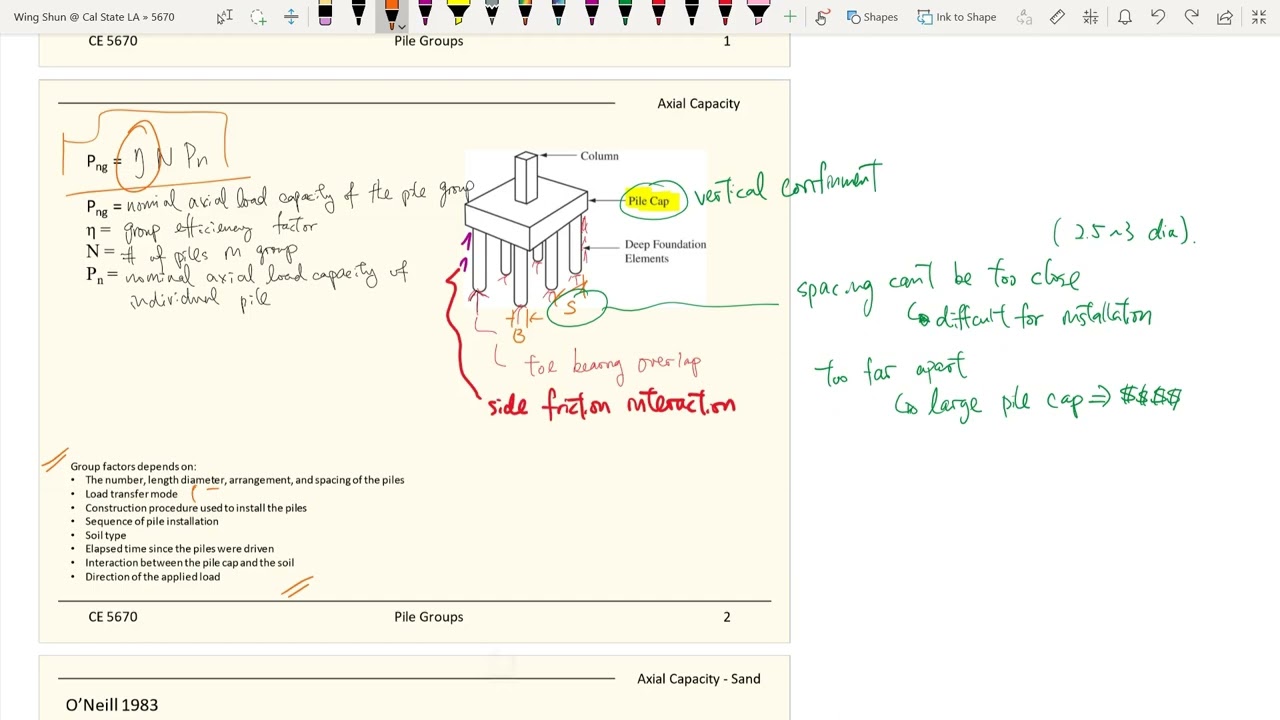Click 'Elapsed time since the piles were driven'
This screenshot has width=1280, height=720.
[x=179, y=549]
